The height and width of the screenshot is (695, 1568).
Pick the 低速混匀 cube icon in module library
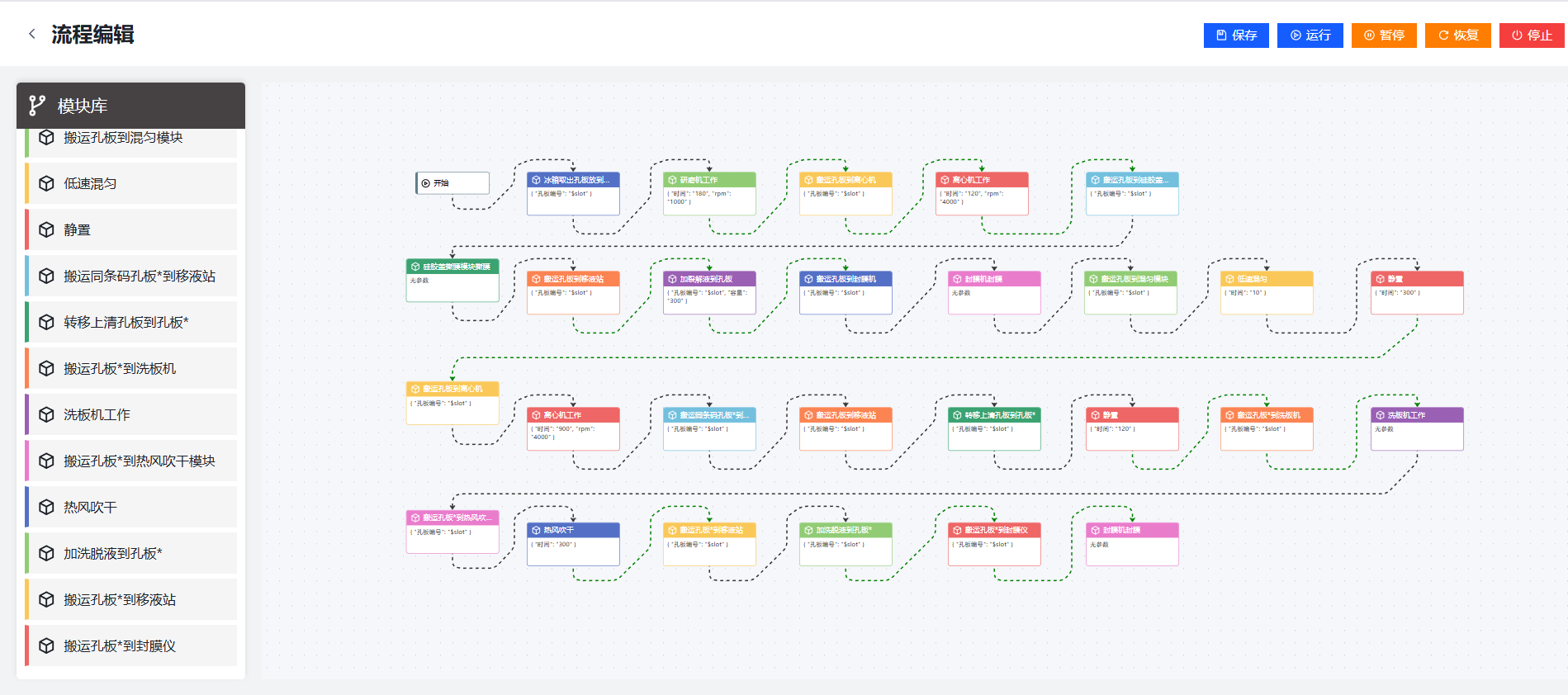pos(47,183)
